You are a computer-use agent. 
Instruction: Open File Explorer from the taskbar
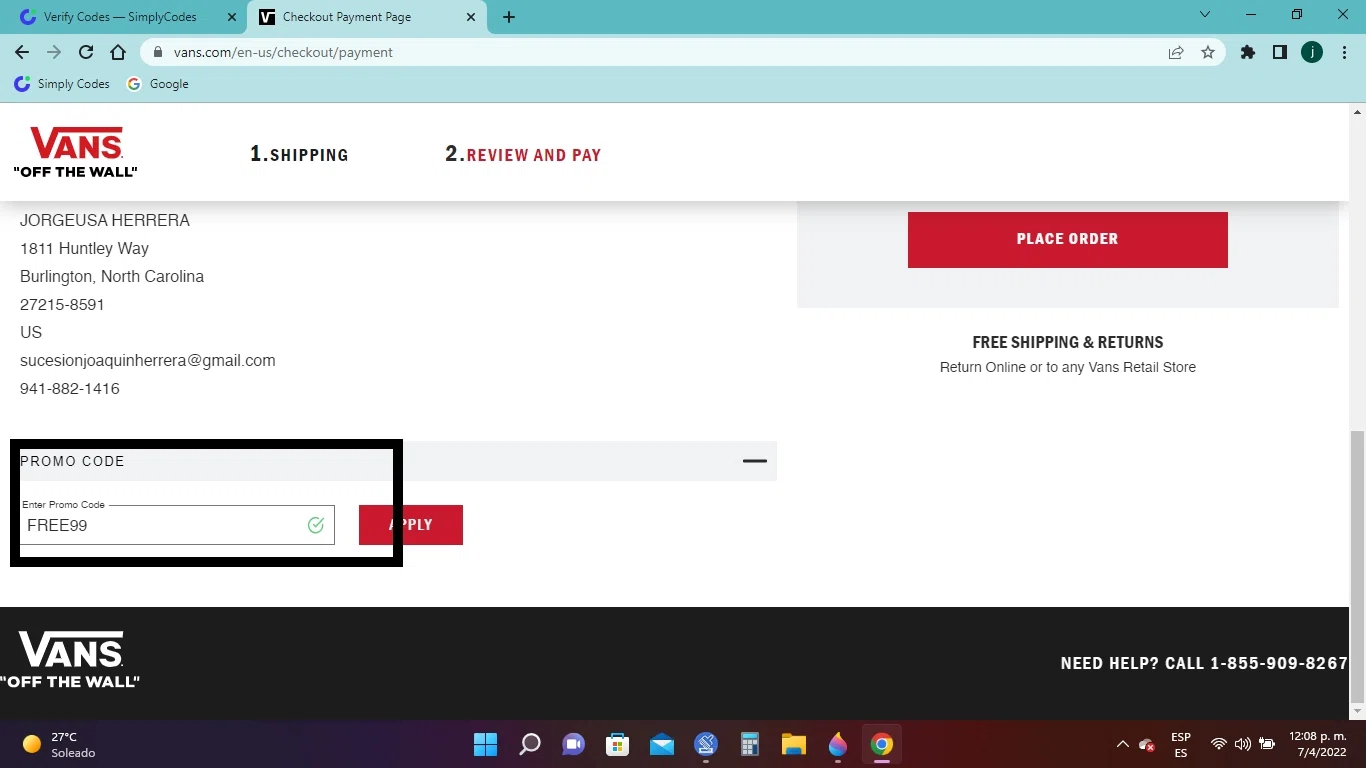coord(794,744)
